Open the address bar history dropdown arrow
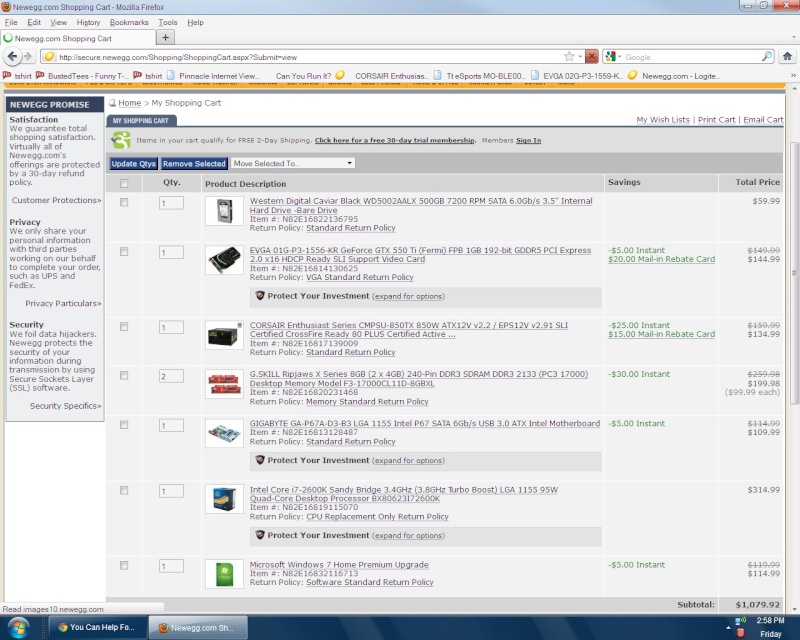 click(x=580, y=57)
